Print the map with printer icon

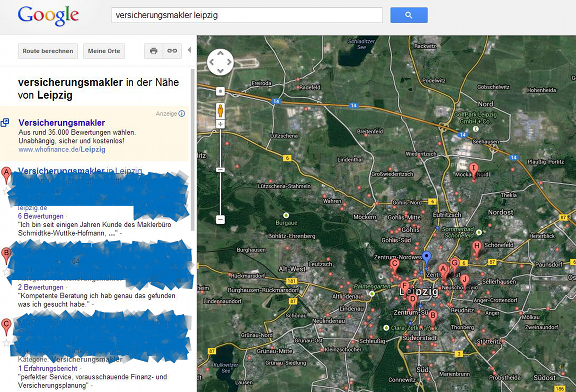(154, 51)
